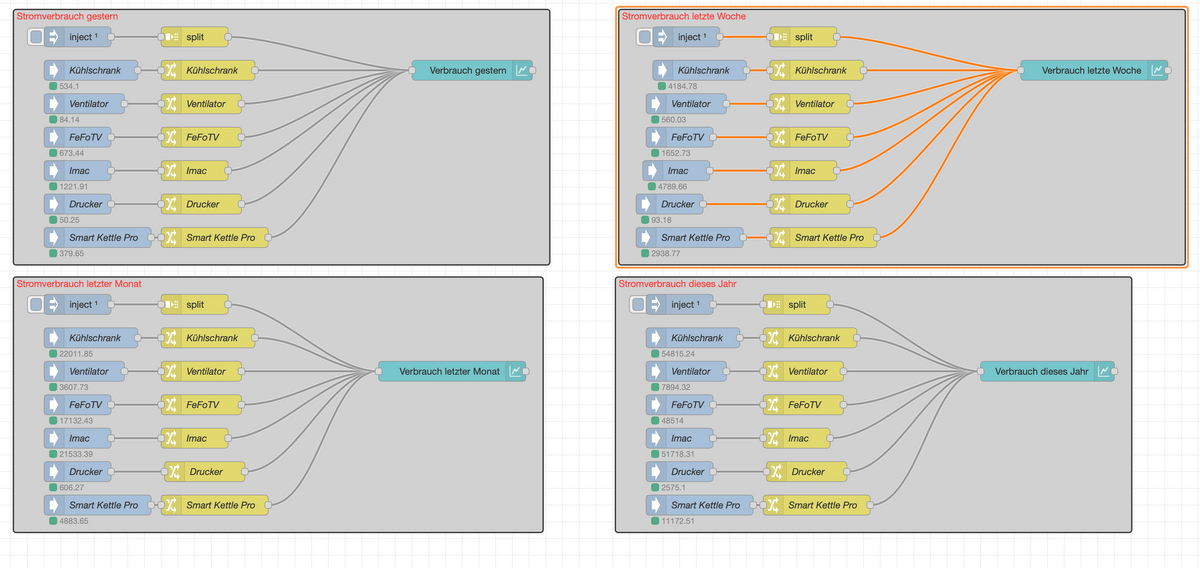Screen dimensions: 1200x568
Task: Click the group title 'Stromverbrauch letzte Woche'
Action: coord(683,16)
